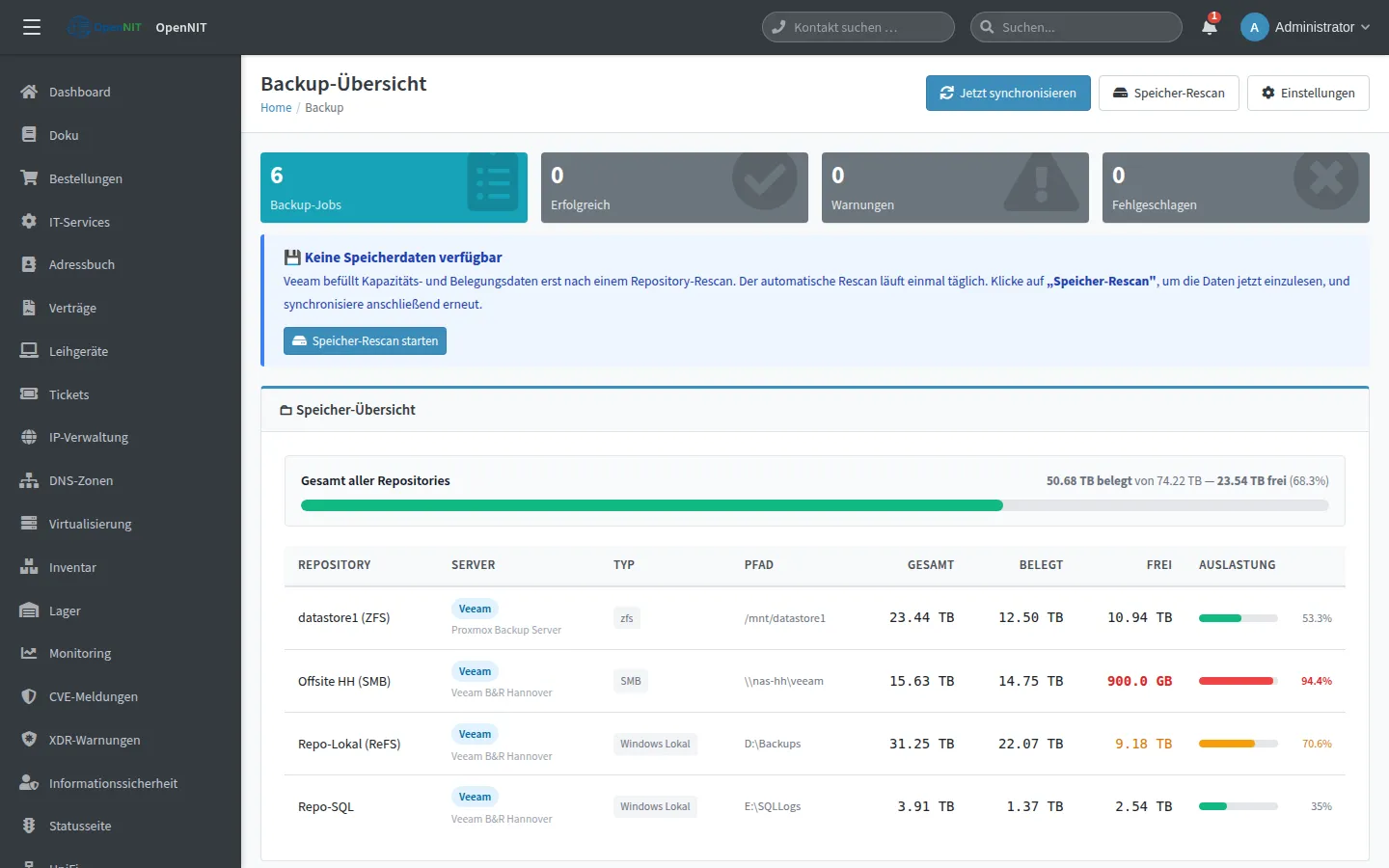Click Repo-Lokal (ReFS) repository name
This screenshot has height=868, width=1389.
pyautogui.click(x=349, y=744)
